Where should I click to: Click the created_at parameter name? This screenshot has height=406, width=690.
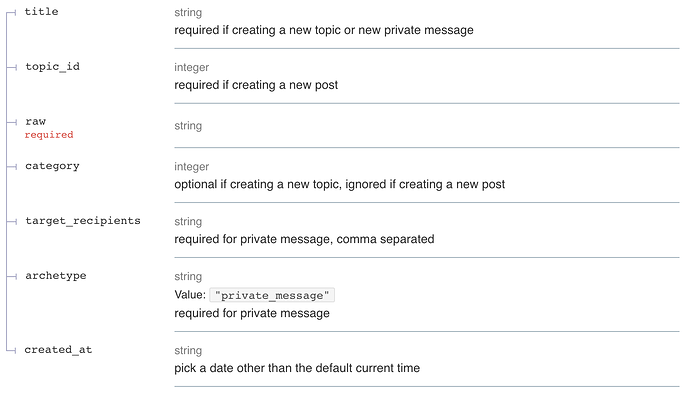click(x=58, y=350)
